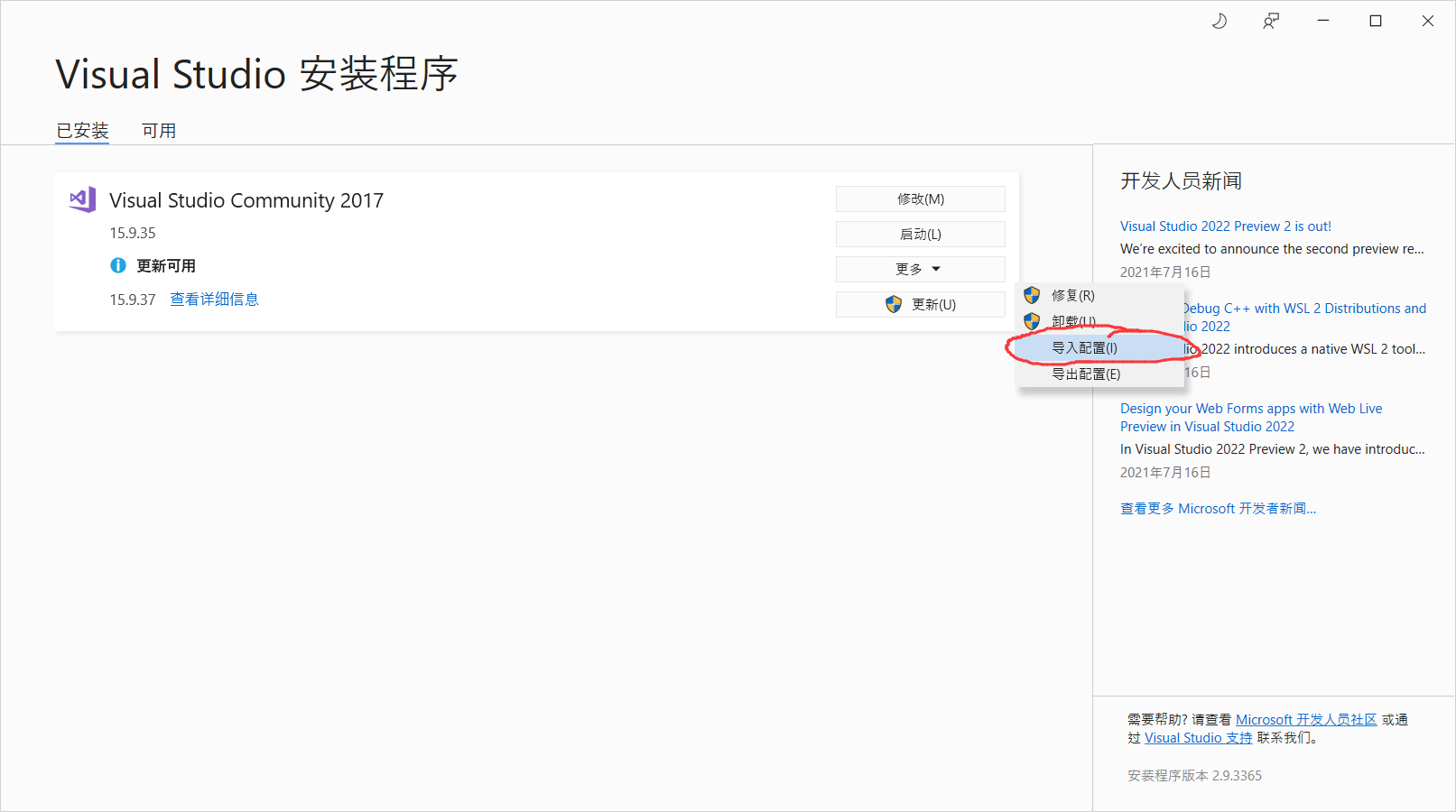
Task: Stay on the 已安装 tab
Action: 82,130
